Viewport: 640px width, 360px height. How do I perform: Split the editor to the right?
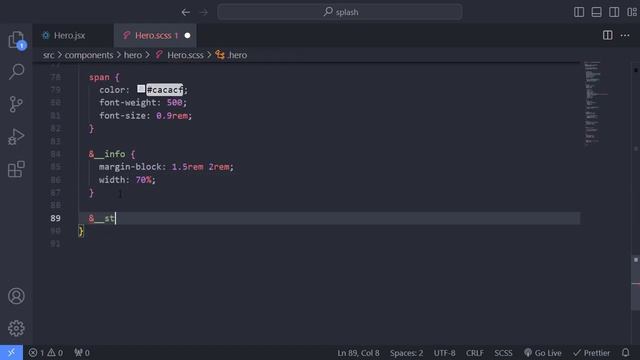[x=607, y=36]
